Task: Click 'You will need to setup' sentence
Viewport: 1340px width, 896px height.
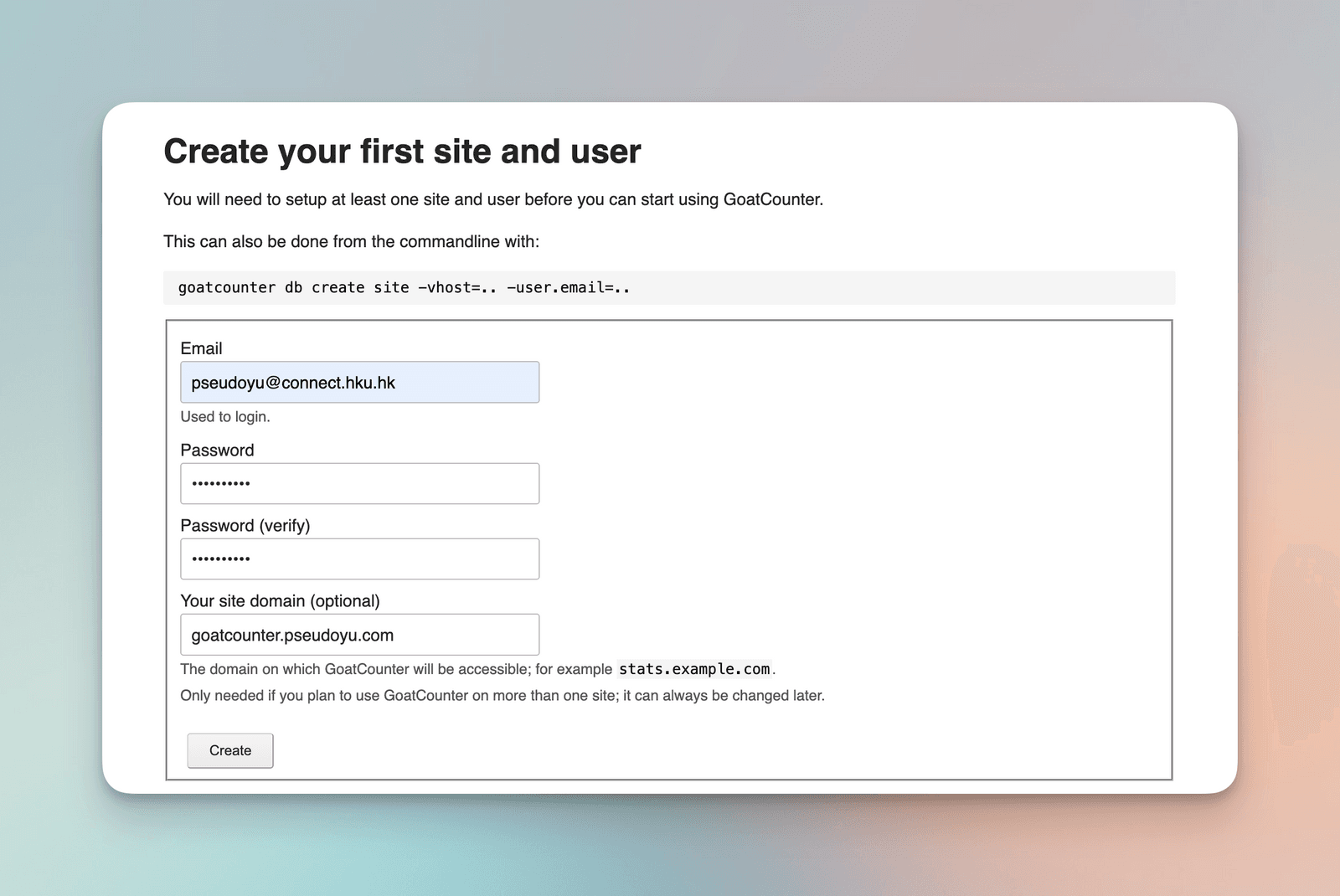Action: coord(493,199)
